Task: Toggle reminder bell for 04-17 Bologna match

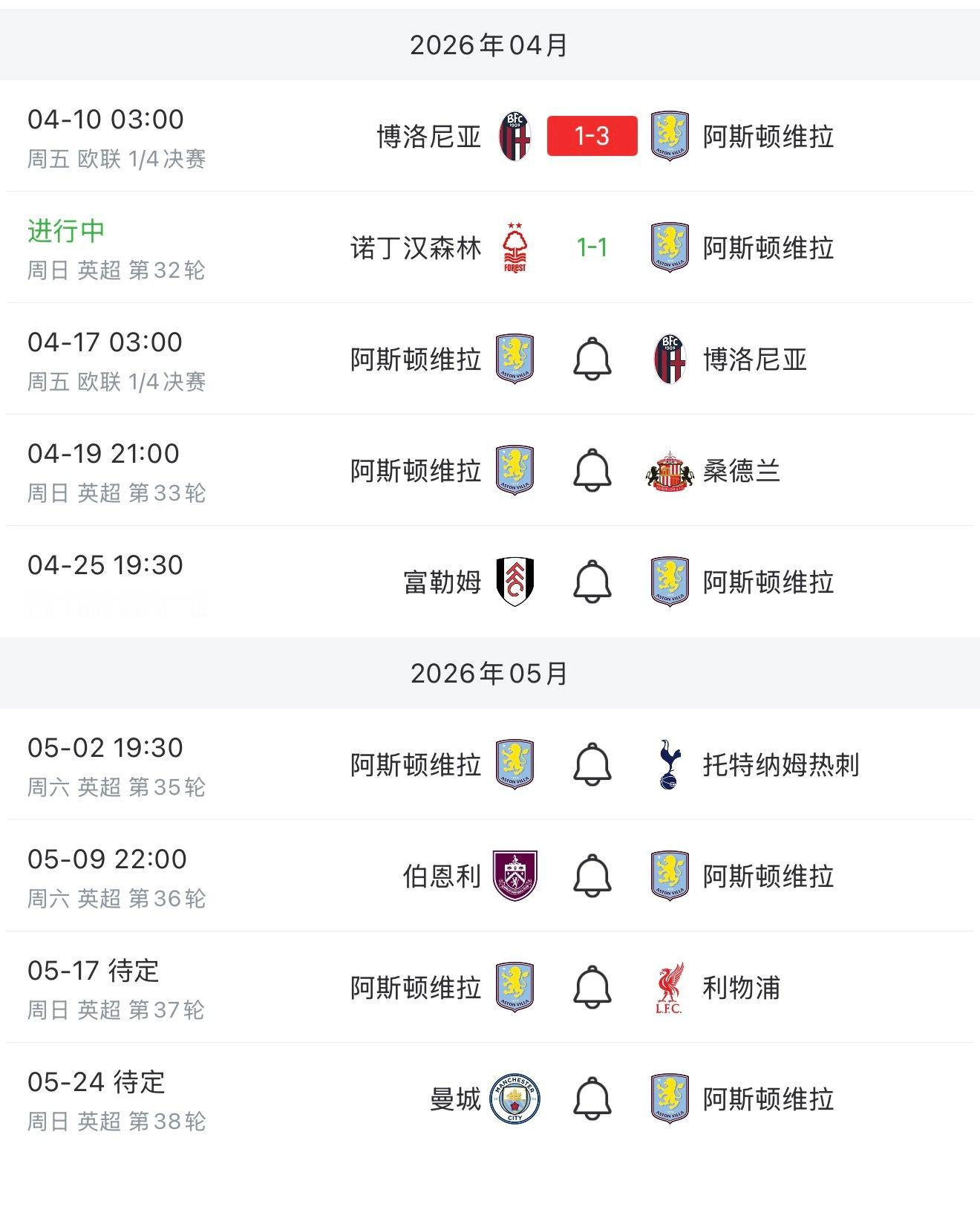Action: tap(592, 359)
